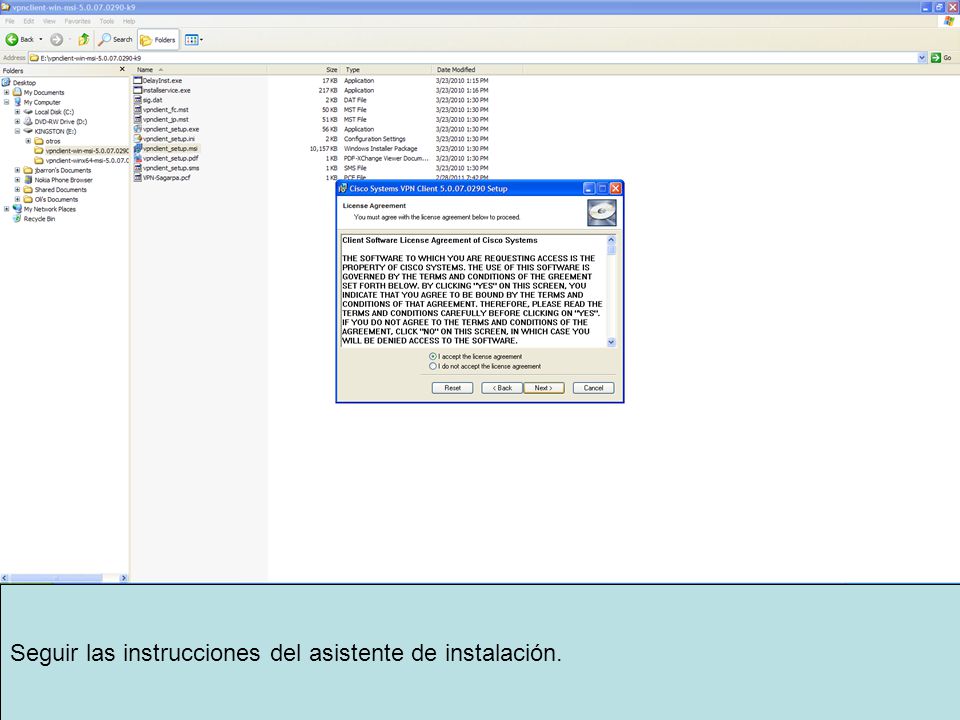Click the vpnclient_setup.exe file icon
The height and width of the screenshot is (720, 960).
138,129
